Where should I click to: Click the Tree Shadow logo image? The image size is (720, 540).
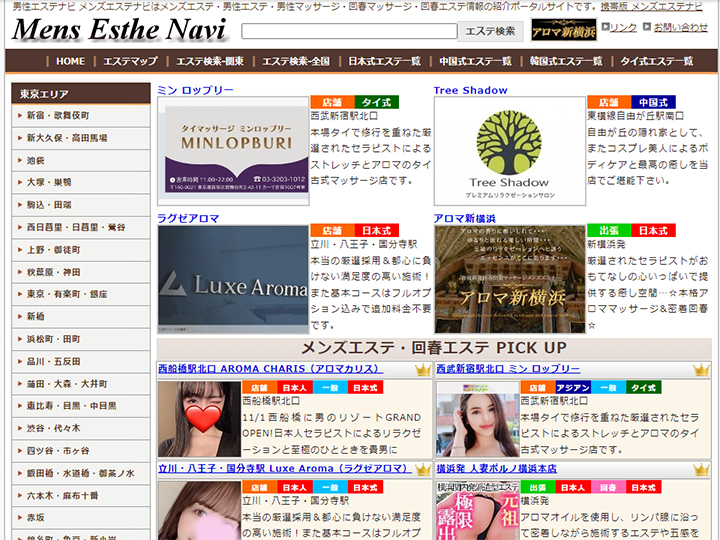(x=510, y=151)
